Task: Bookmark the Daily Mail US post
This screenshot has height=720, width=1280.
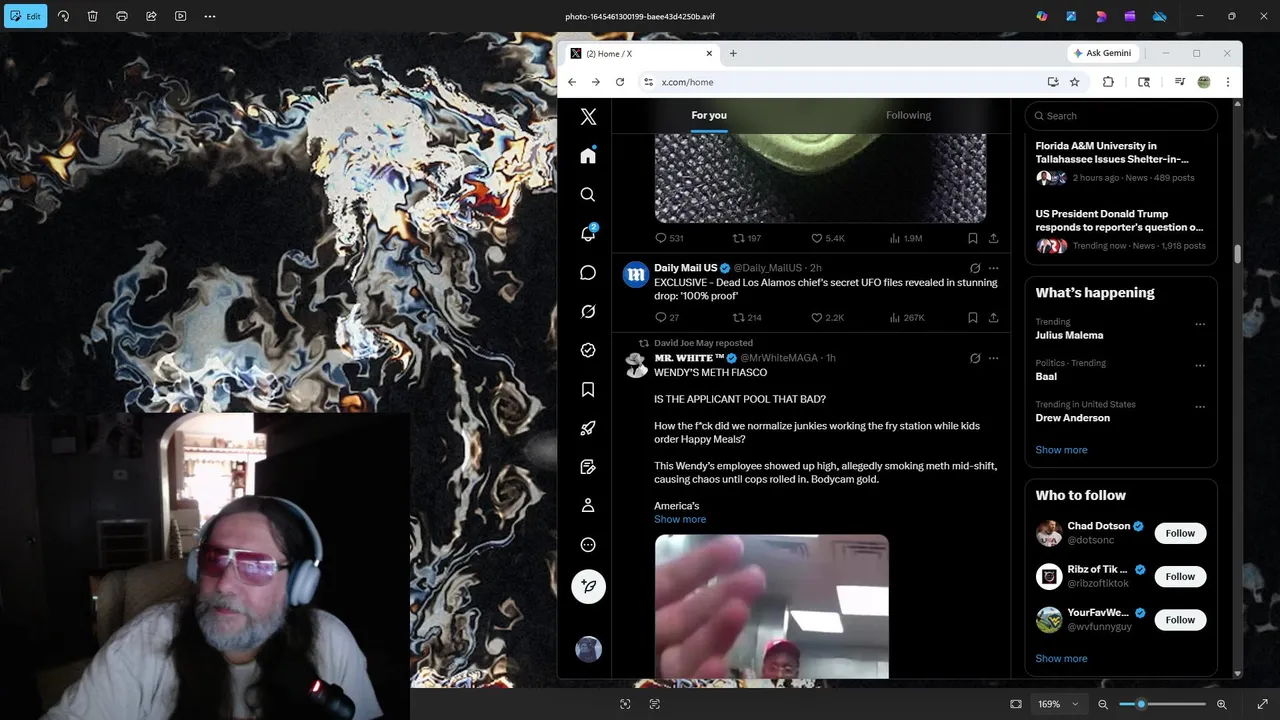Action: pos(972,317)
